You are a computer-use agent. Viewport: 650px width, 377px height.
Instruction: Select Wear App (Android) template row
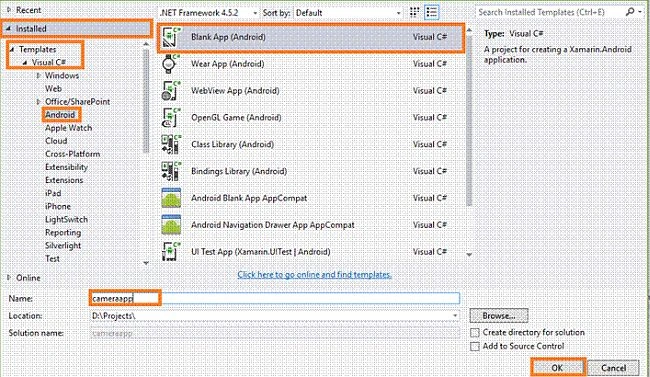(x=311, y=64)
